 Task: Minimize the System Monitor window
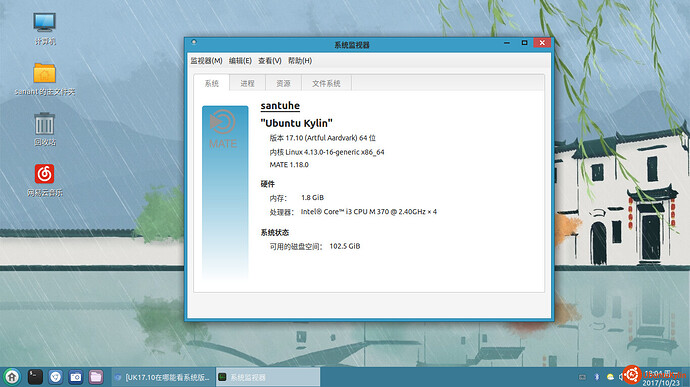(x=507, y=43)
